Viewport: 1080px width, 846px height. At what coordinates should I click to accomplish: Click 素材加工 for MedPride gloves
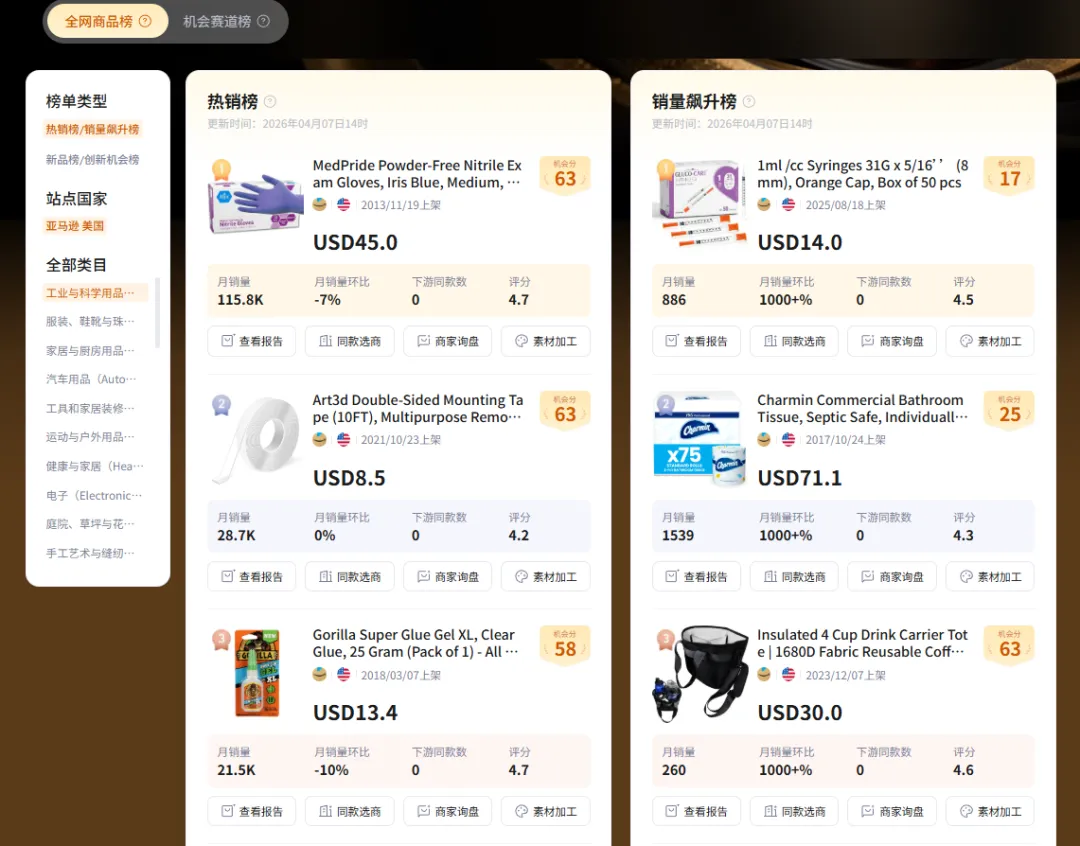point(546,341)
